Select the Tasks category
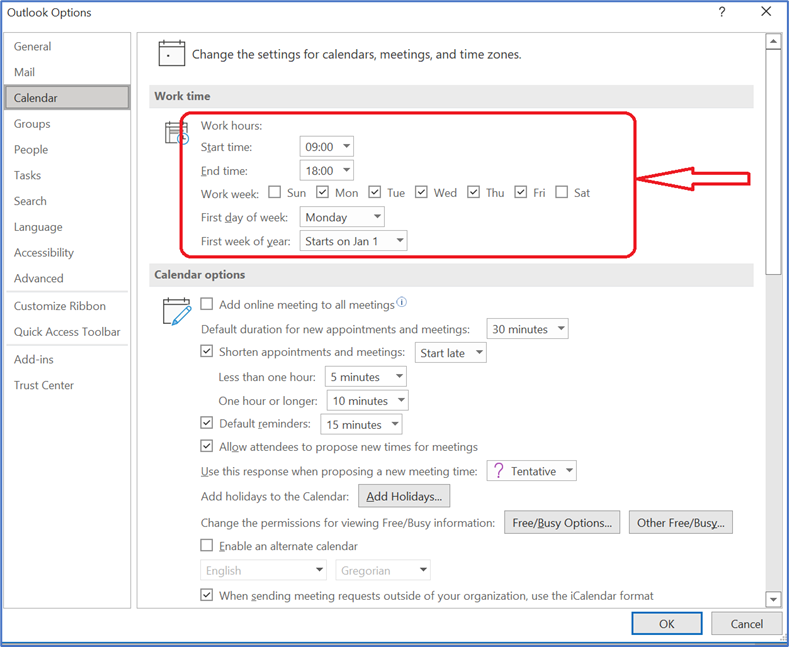 tap(67, 175)
